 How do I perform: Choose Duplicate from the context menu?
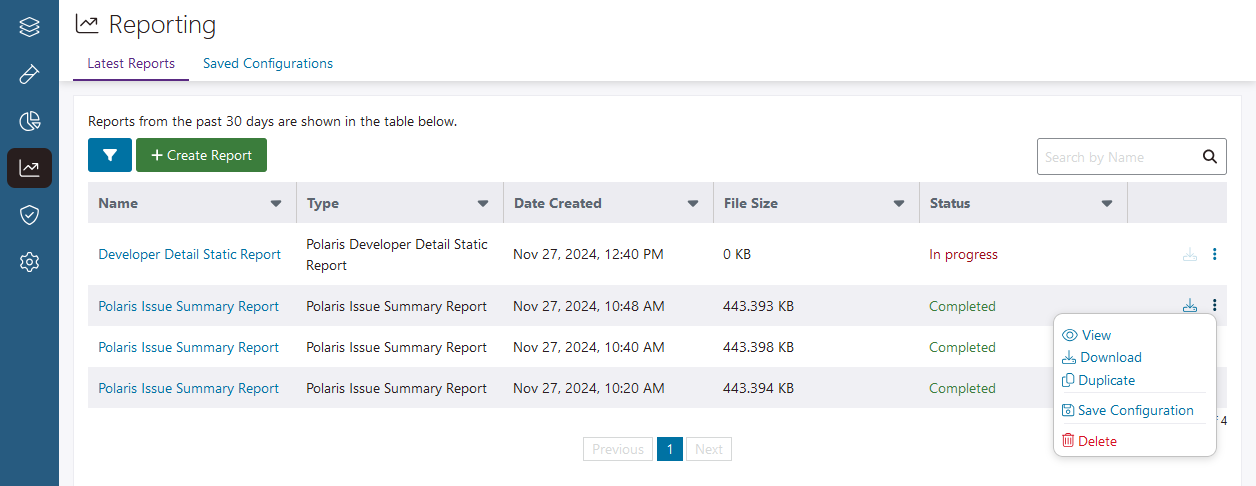pos(1107,380)
